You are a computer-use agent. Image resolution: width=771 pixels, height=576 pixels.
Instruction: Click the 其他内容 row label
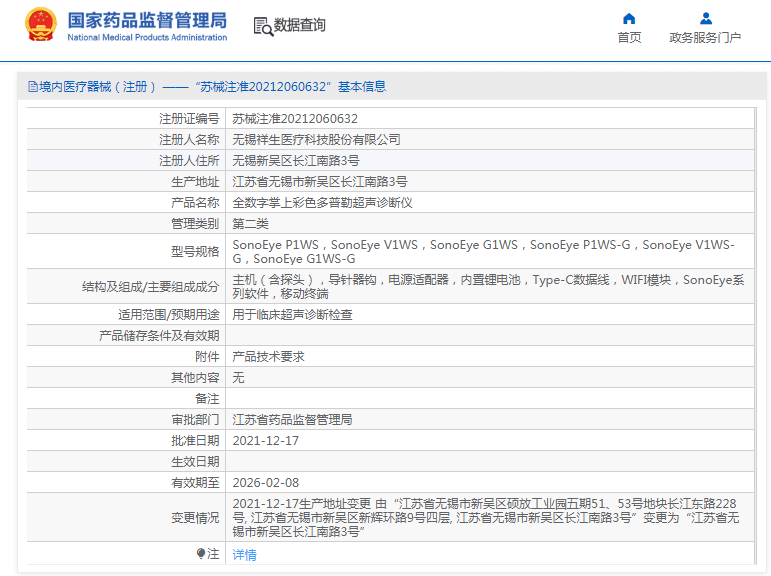pyautogui.click(x=195, y=378)
